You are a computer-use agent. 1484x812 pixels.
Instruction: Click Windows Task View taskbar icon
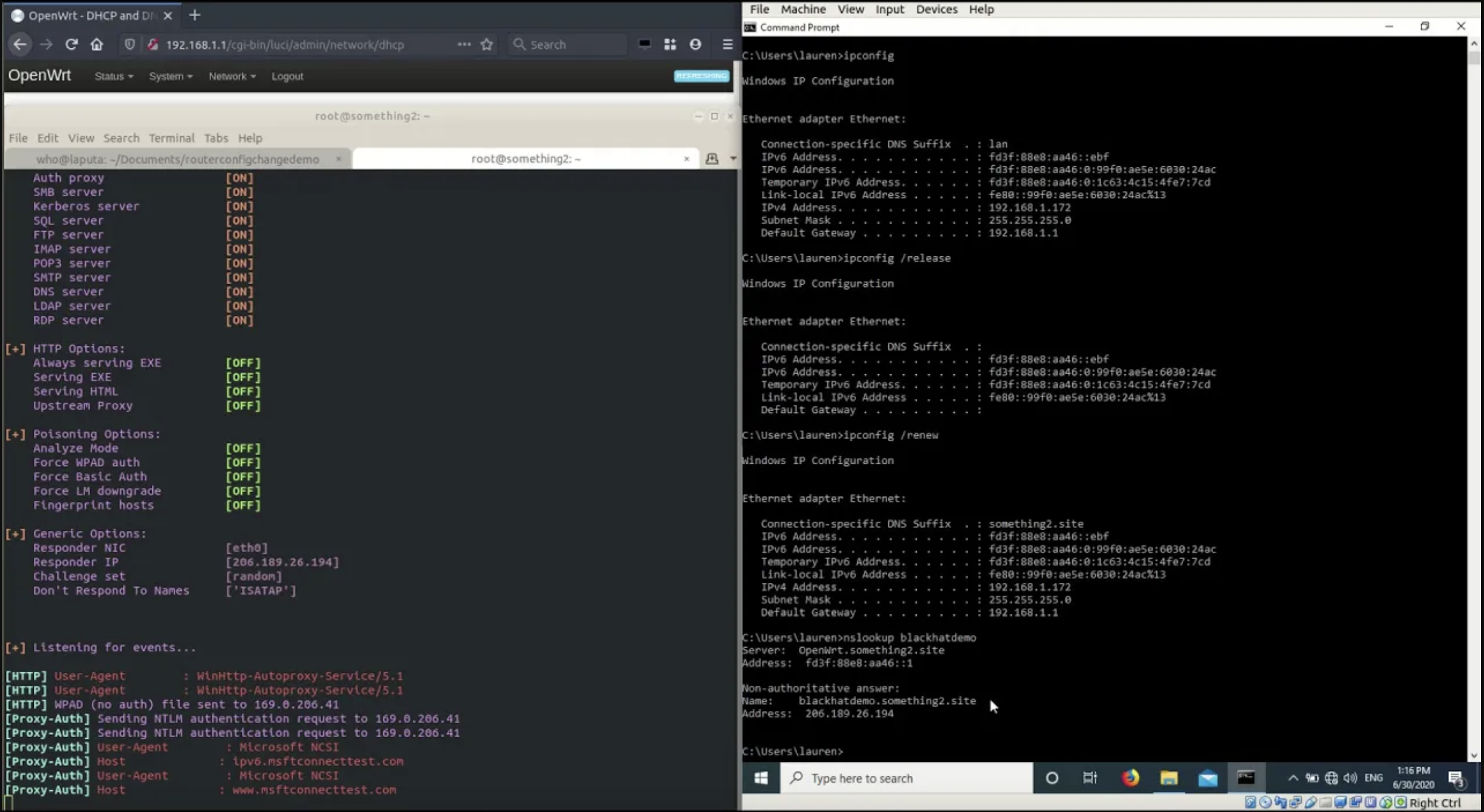[x=1090, y=778]
